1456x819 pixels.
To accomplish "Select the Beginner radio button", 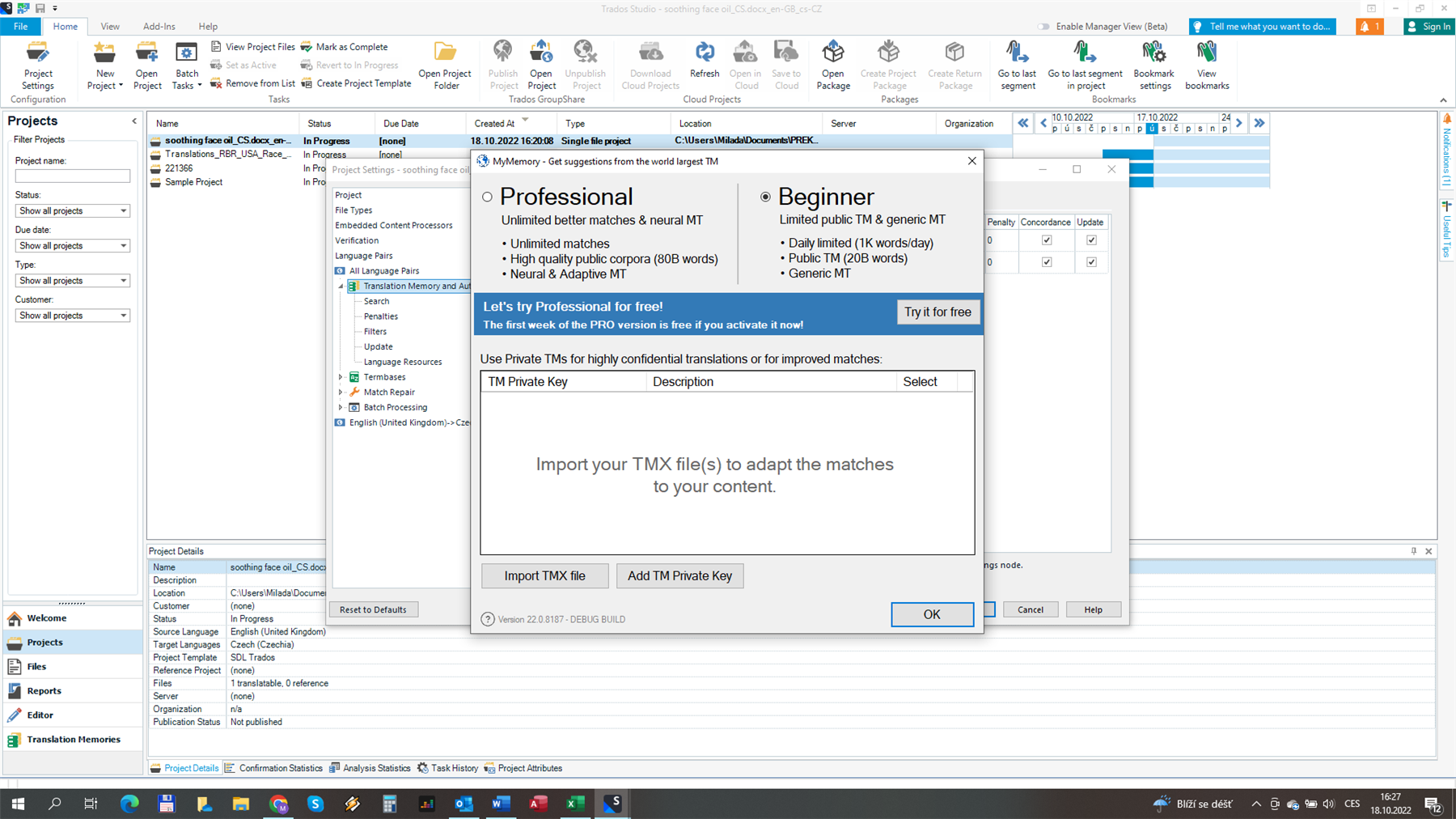I will pos(765,197).
